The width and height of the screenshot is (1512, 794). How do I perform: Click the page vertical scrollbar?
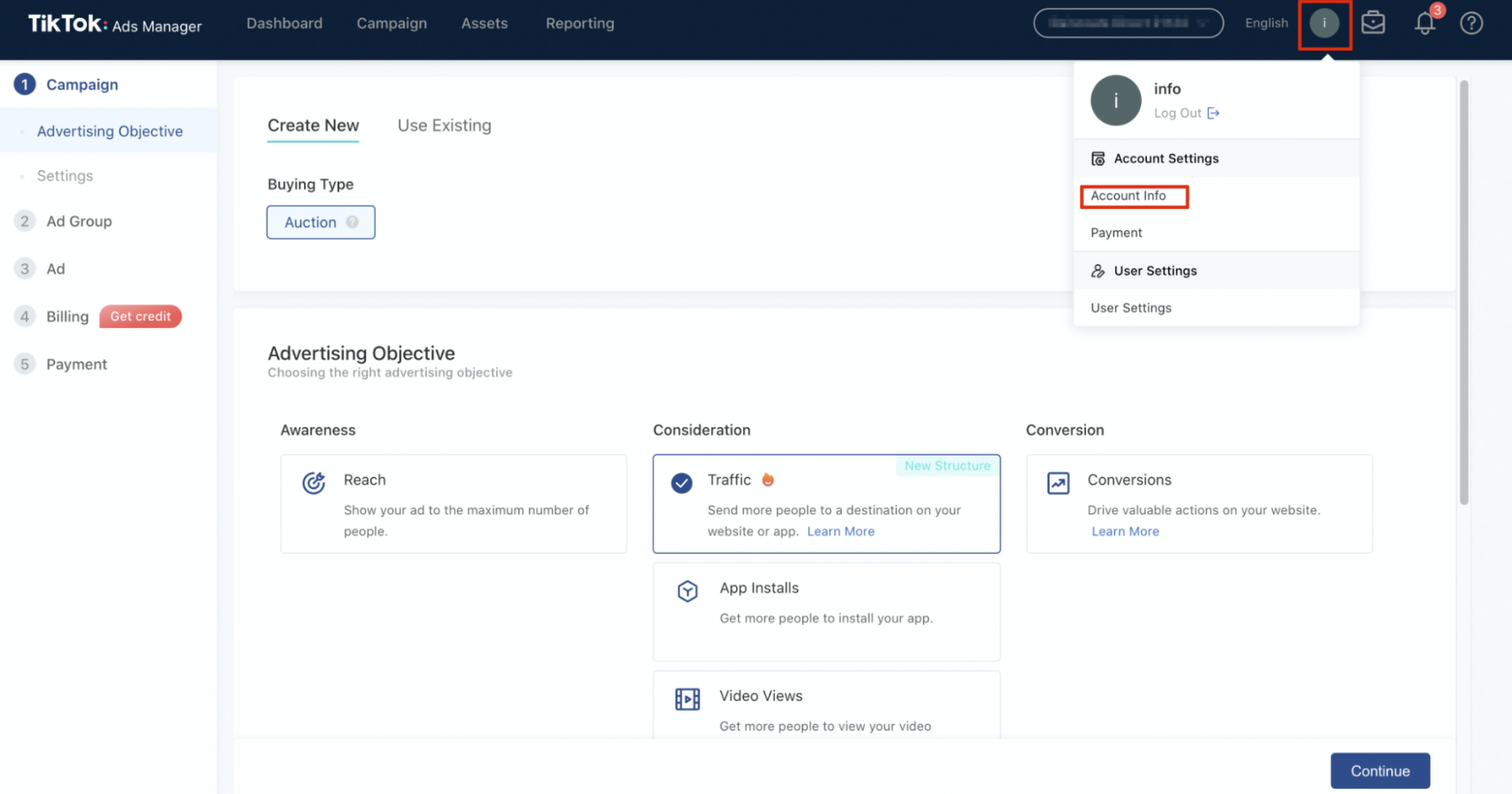coord(1463,292)
